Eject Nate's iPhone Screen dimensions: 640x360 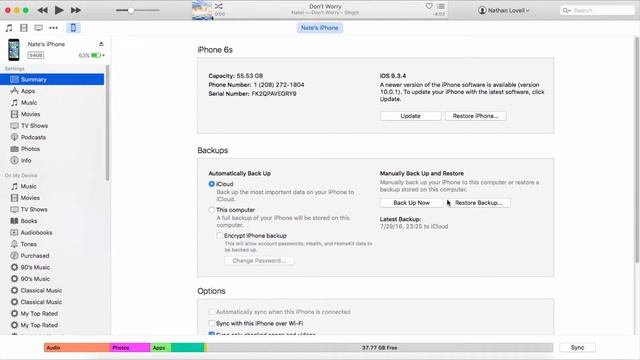tap(101, 44)
